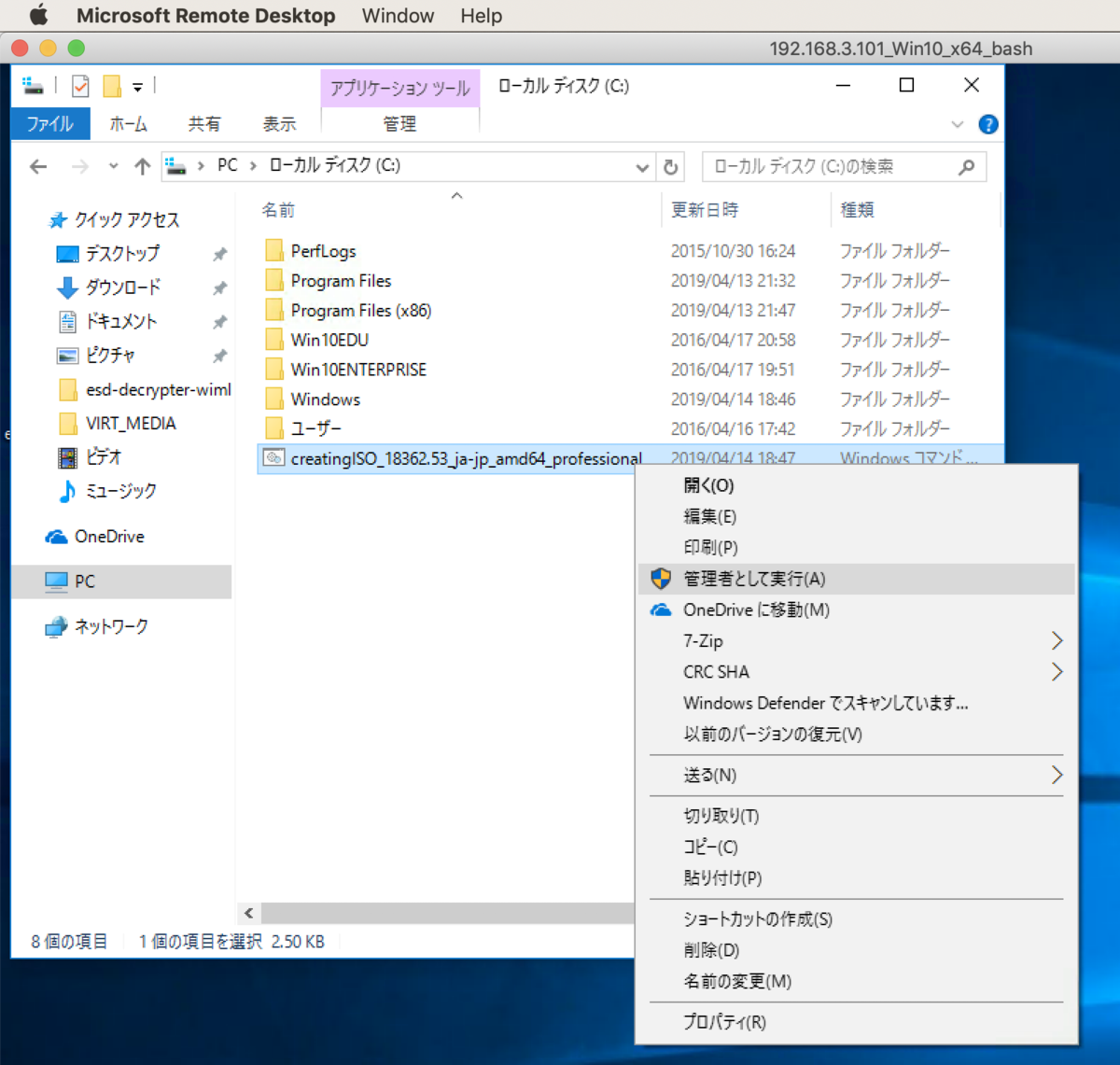1120x1065 pixels.
Task: Open the ファイル ribbon tab
Action: pyautogui.click(x=50, y=123)
